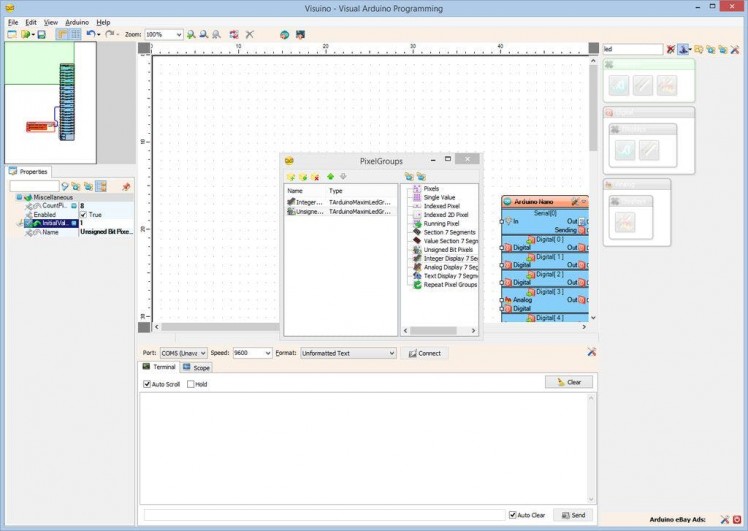Choose Repeat Pixel Groups element icon
The height and width of the screenshot is (531, 748).
pyautogui.click(x=416, y=285)
